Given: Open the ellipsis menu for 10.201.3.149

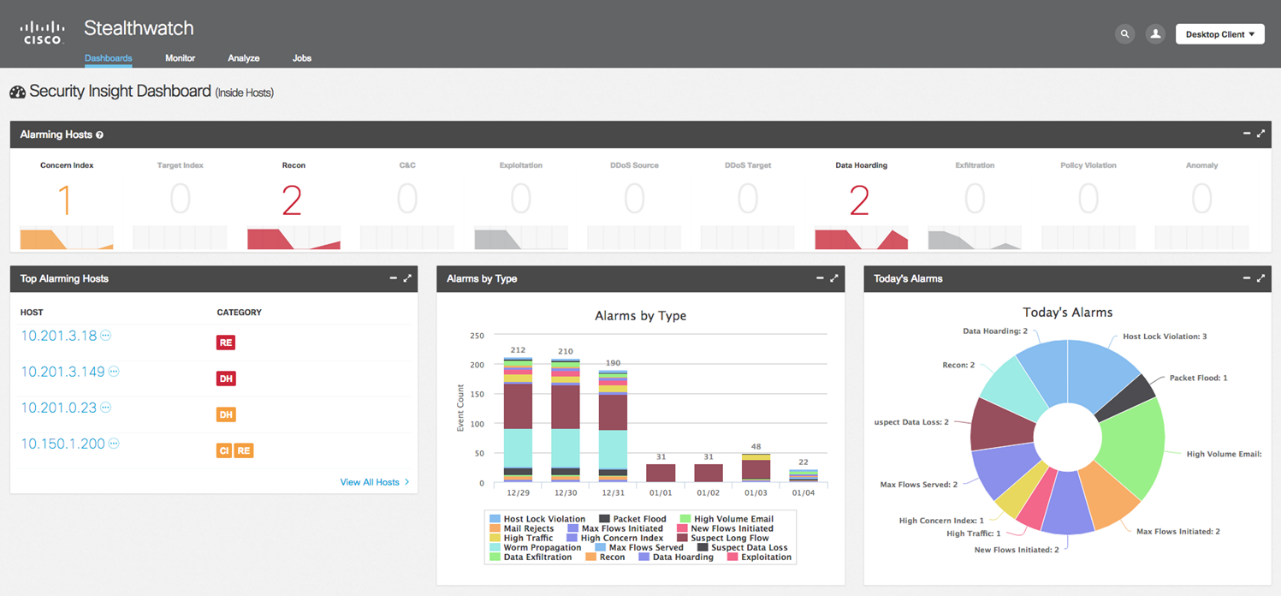Looking at the screenshot, I should pyautogui.click(x=114, y=372).
